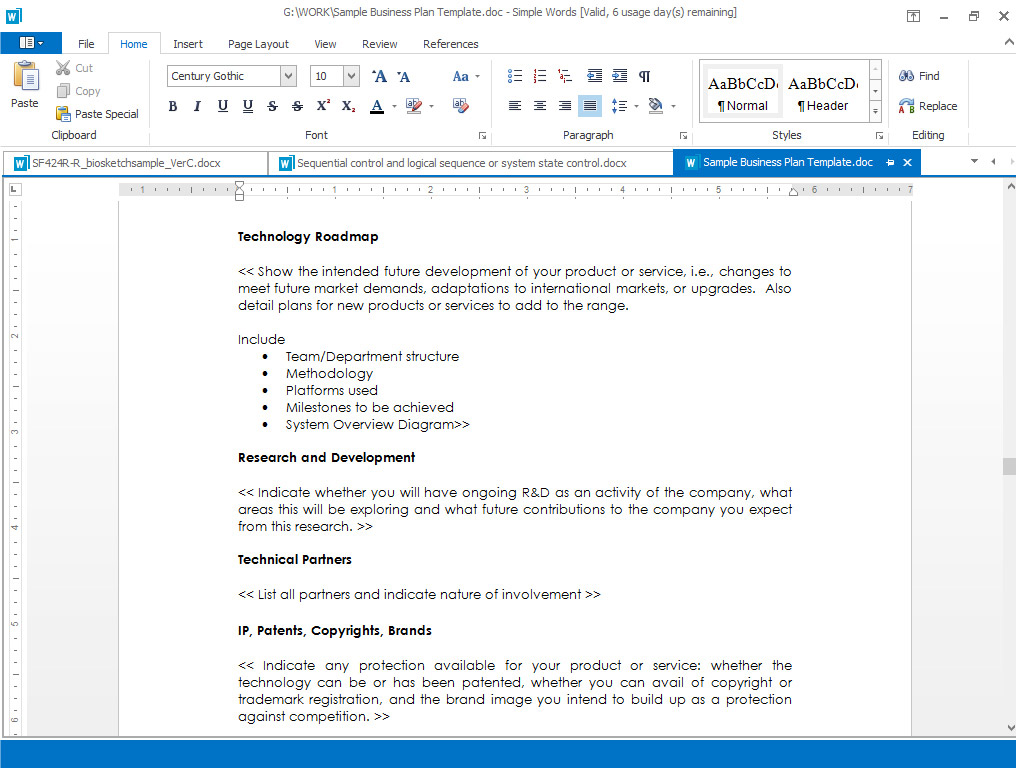Viewport: 1016px width, 768px height.
Task: Click the vertical scrollbar thumb
Action: tap(1009, 466)
